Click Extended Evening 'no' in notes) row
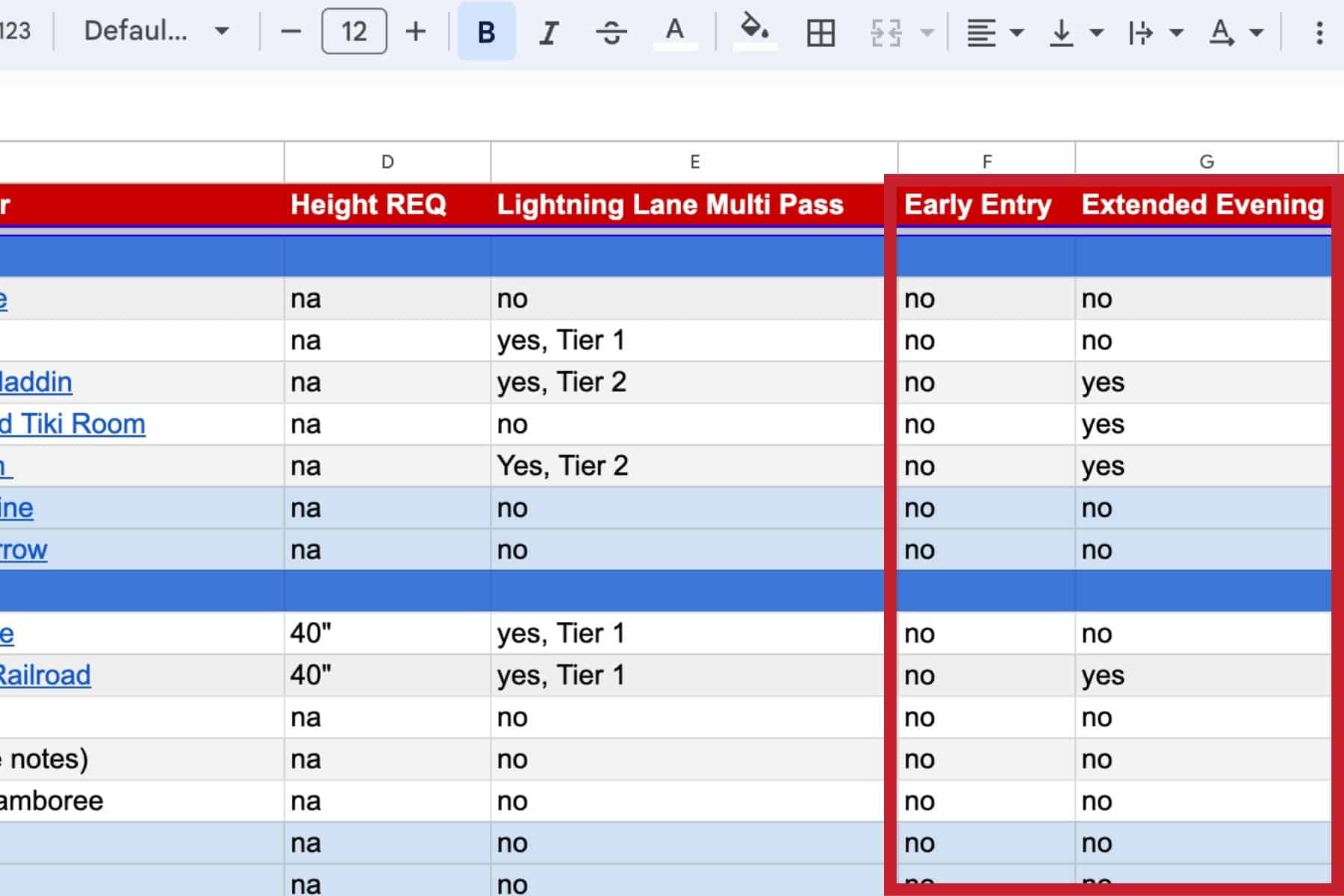Viewport: 1344px width, 896px height. (x=1097, y=759)
